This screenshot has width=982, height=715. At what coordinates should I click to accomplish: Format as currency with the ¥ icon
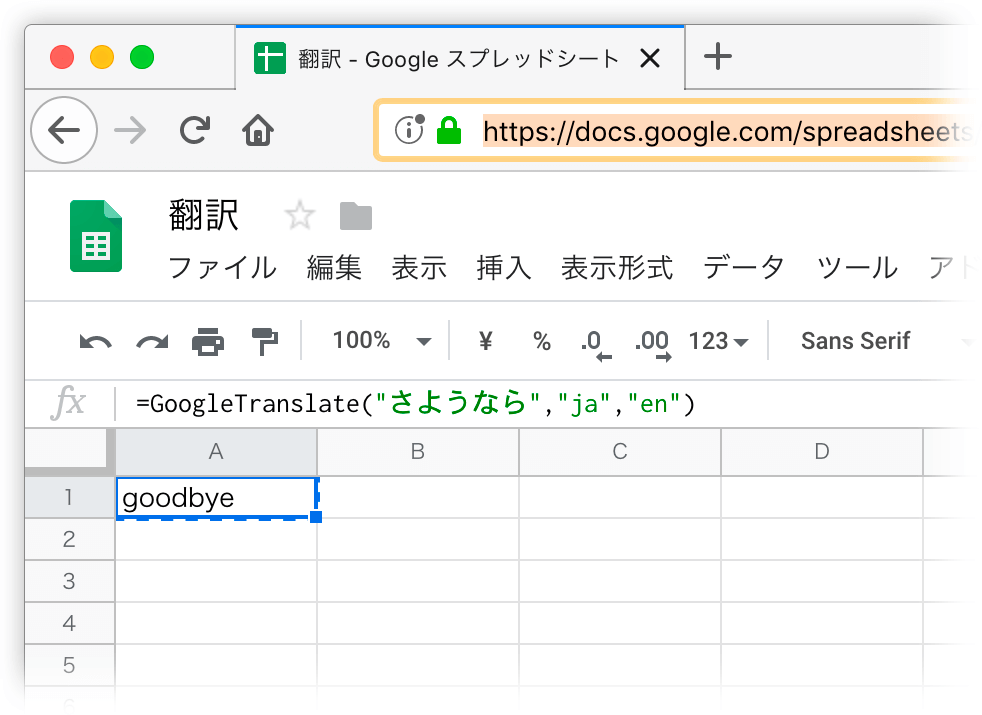click(485, 341)
